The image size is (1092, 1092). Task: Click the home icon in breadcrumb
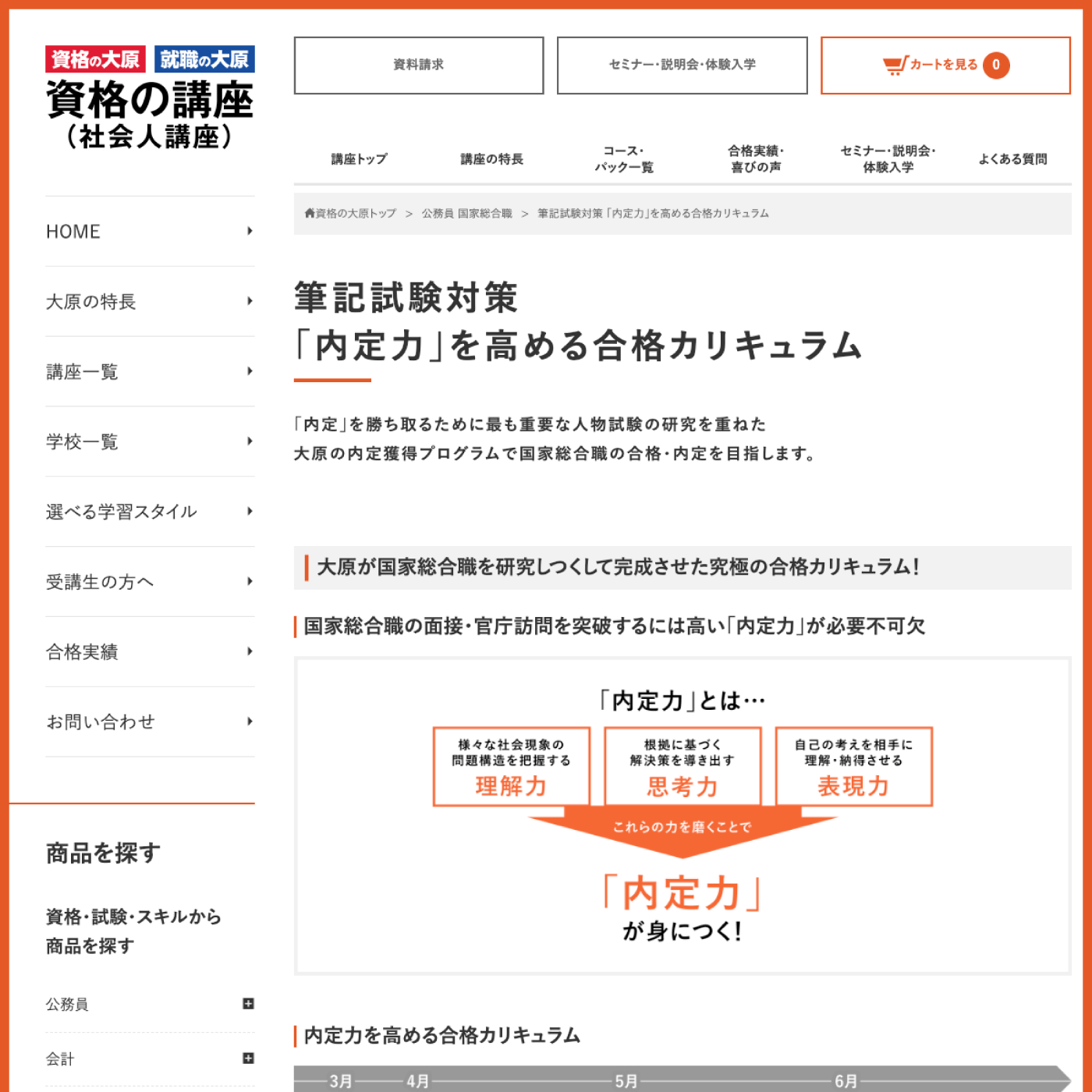[x=310, y=213]
